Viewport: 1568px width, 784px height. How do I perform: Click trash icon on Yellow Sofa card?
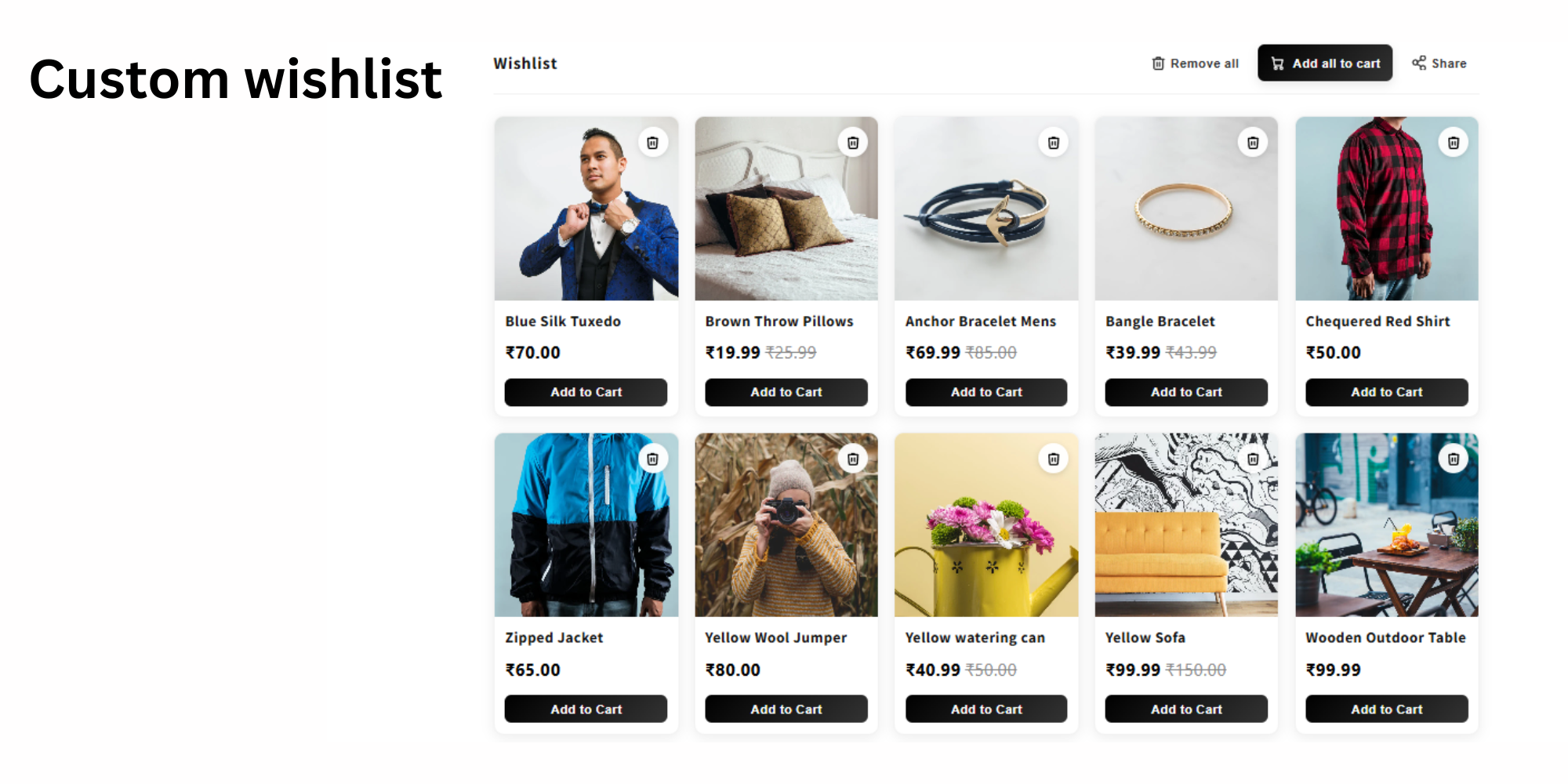(x=1253, y=459)
